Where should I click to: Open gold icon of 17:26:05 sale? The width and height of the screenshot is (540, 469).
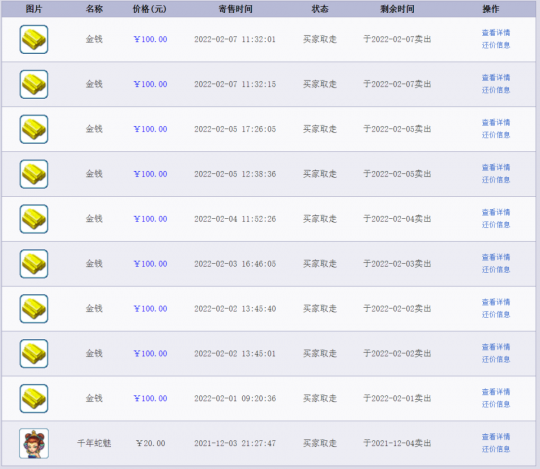(34, 129)
